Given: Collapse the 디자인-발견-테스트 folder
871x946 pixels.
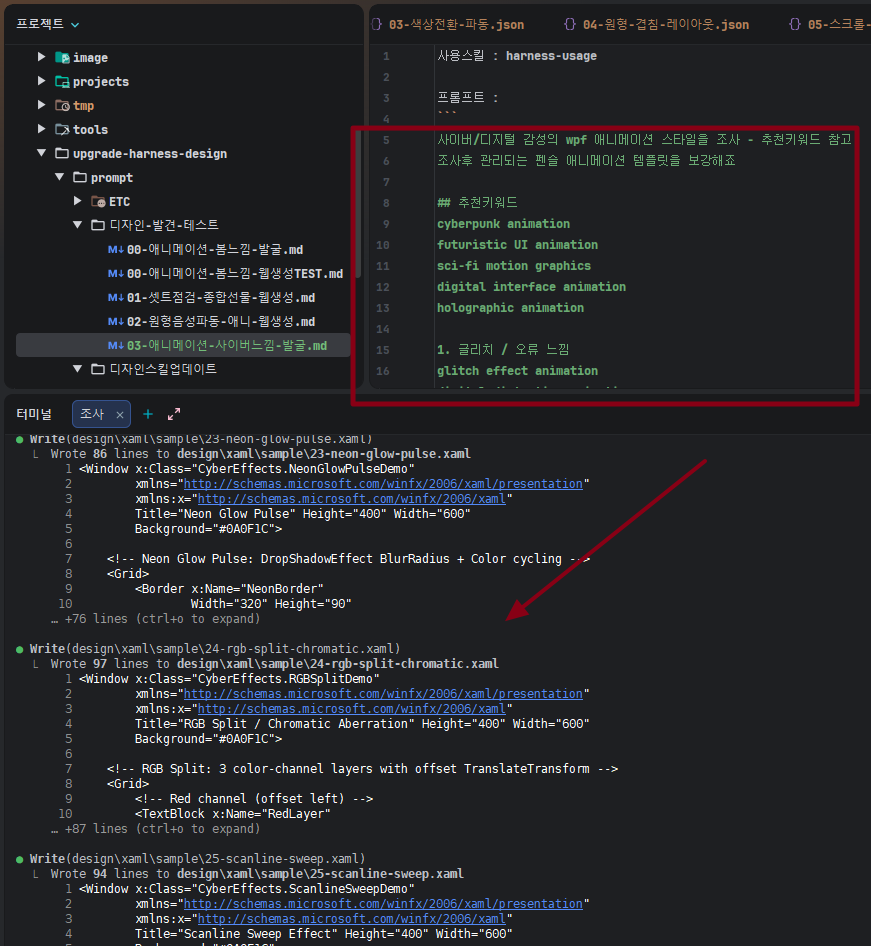Looking at the screenshot, I should (78, 226).
